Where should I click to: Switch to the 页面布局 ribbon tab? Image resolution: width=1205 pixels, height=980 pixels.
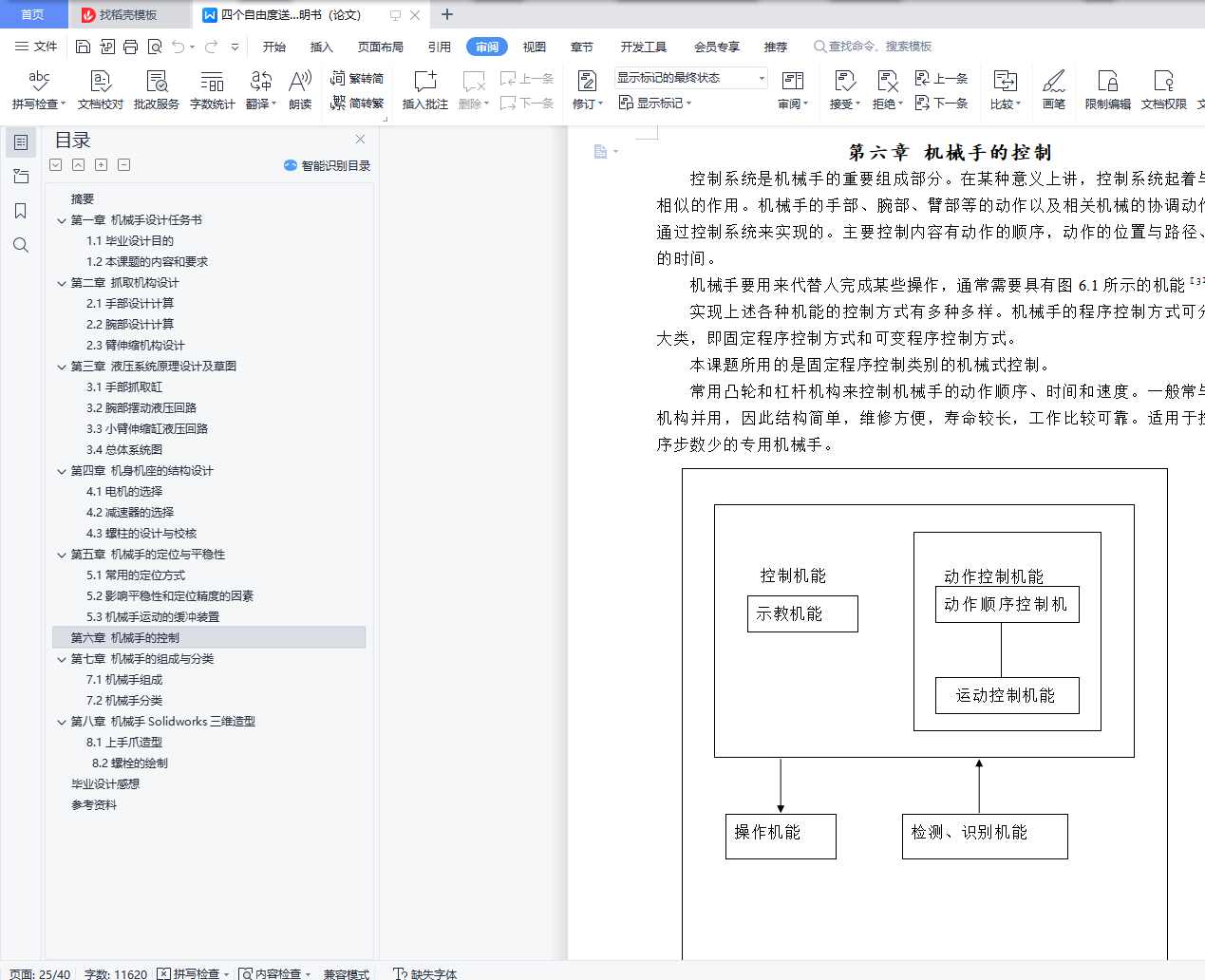coord(381,47)
